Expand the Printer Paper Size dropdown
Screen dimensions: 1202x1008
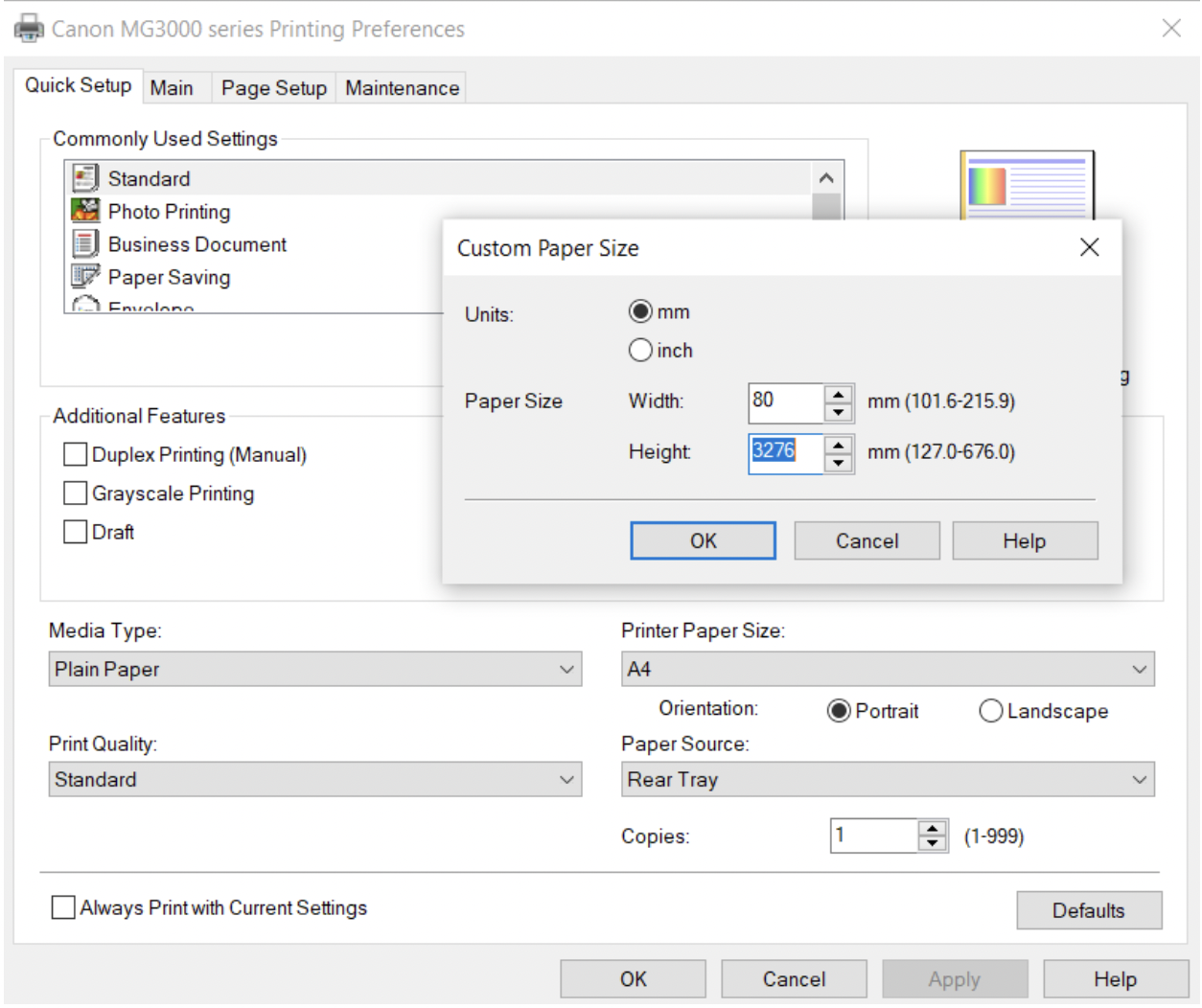tap(887, 669)
